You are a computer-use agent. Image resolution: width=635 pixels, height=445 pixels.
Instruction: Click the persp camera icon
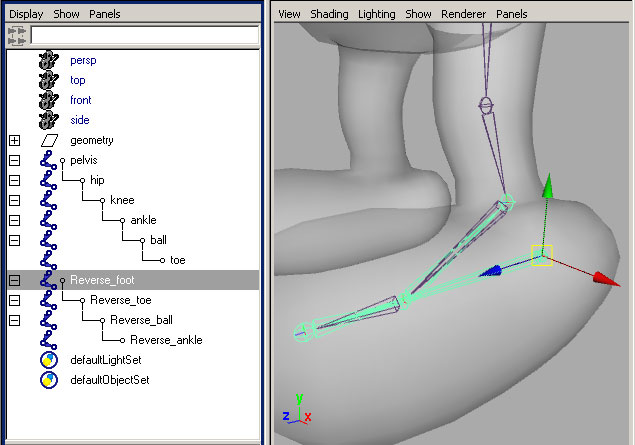(48, 60)
